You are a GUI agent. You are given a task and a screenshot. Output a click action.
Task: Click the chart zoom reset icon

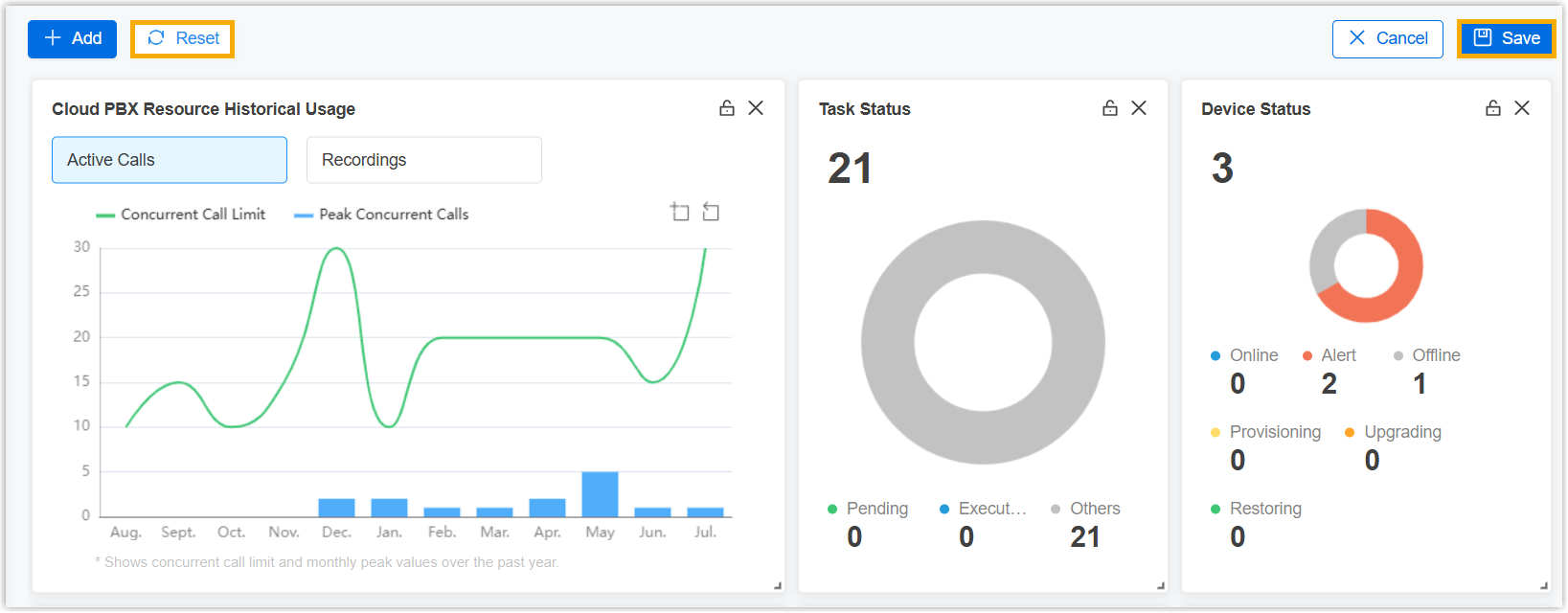(711, 212)
